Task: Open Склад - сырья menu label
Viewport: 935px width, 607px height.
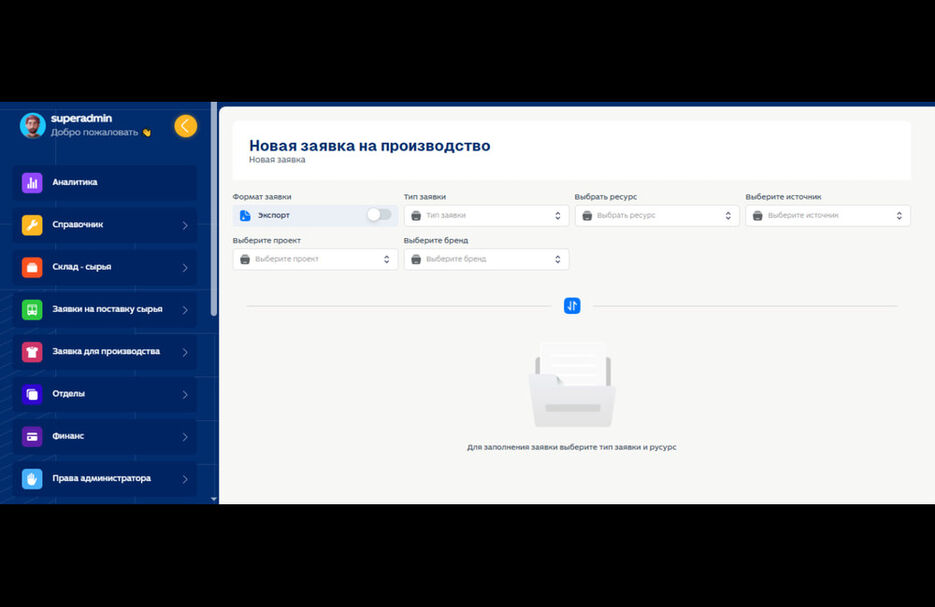Action: 82,267
